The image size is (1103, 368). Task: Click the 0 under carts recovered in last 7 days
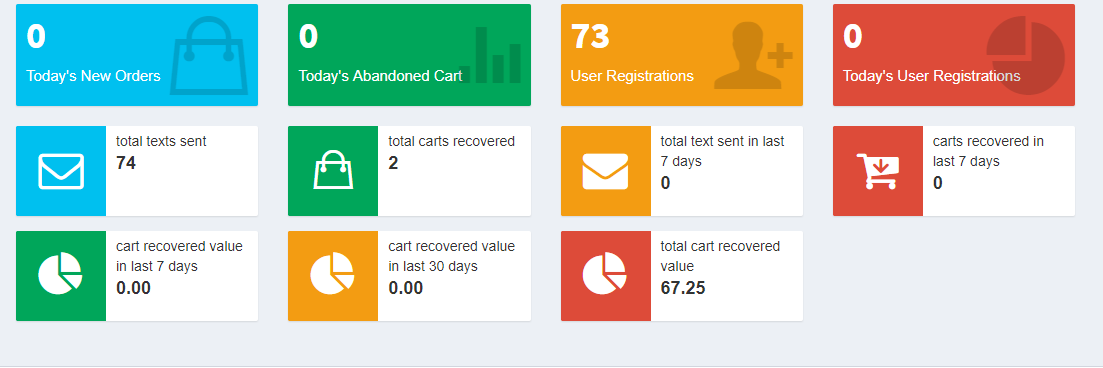coord(938,183)
